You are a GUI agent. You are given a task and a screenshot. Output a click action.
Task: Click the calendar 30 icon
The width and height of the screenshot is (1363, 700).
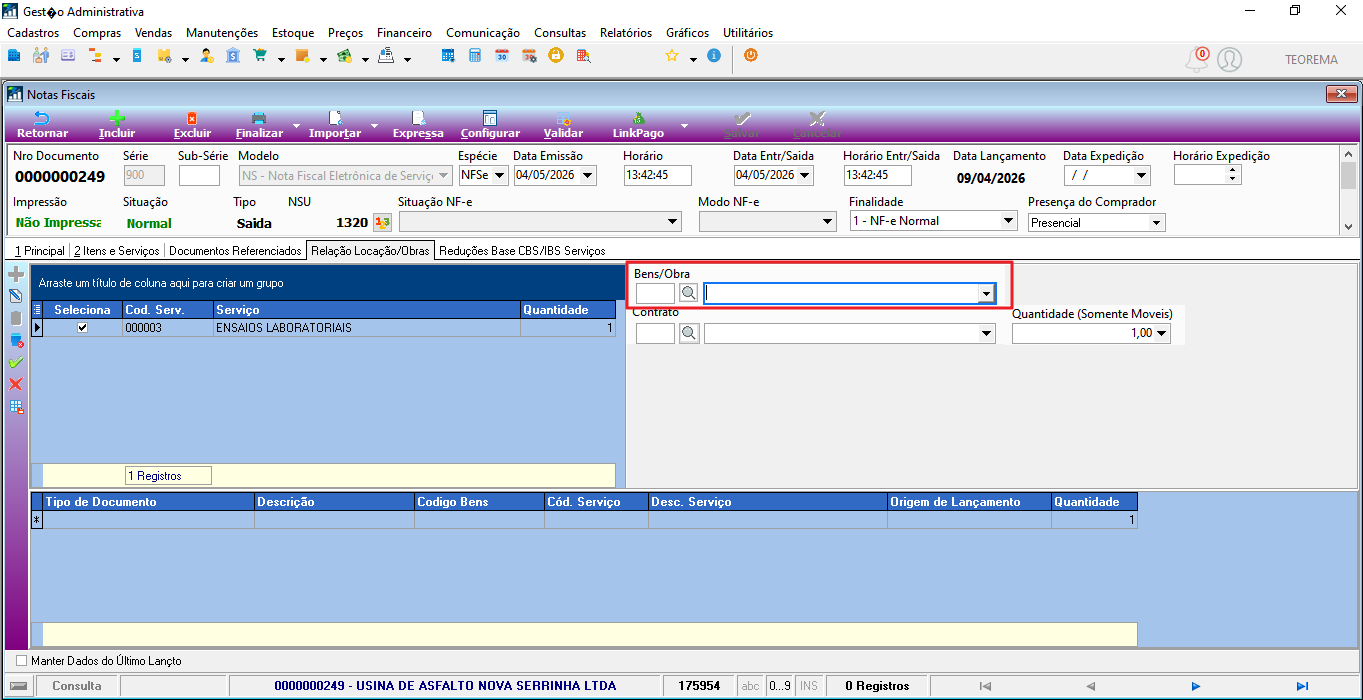(x=502, y=56)
